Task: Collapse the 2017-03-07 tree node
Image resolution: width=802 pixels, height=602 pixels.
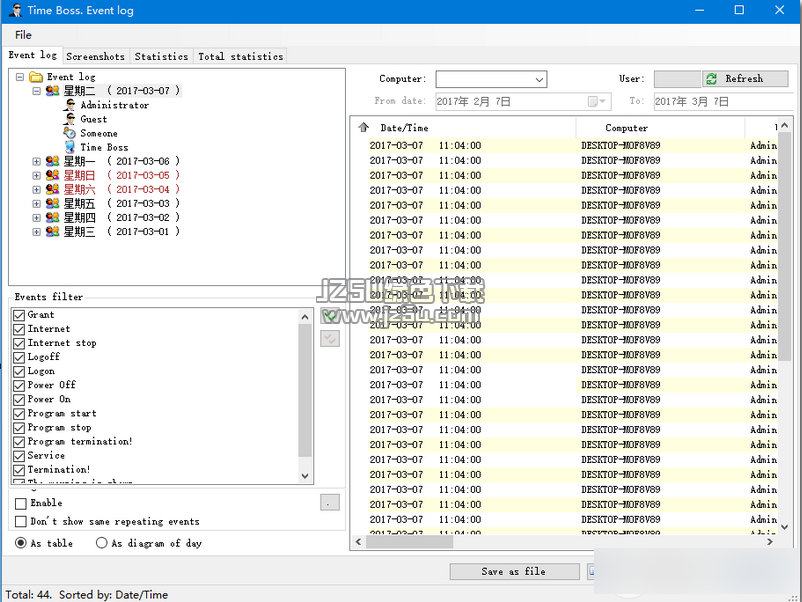Action: point(36,91)
